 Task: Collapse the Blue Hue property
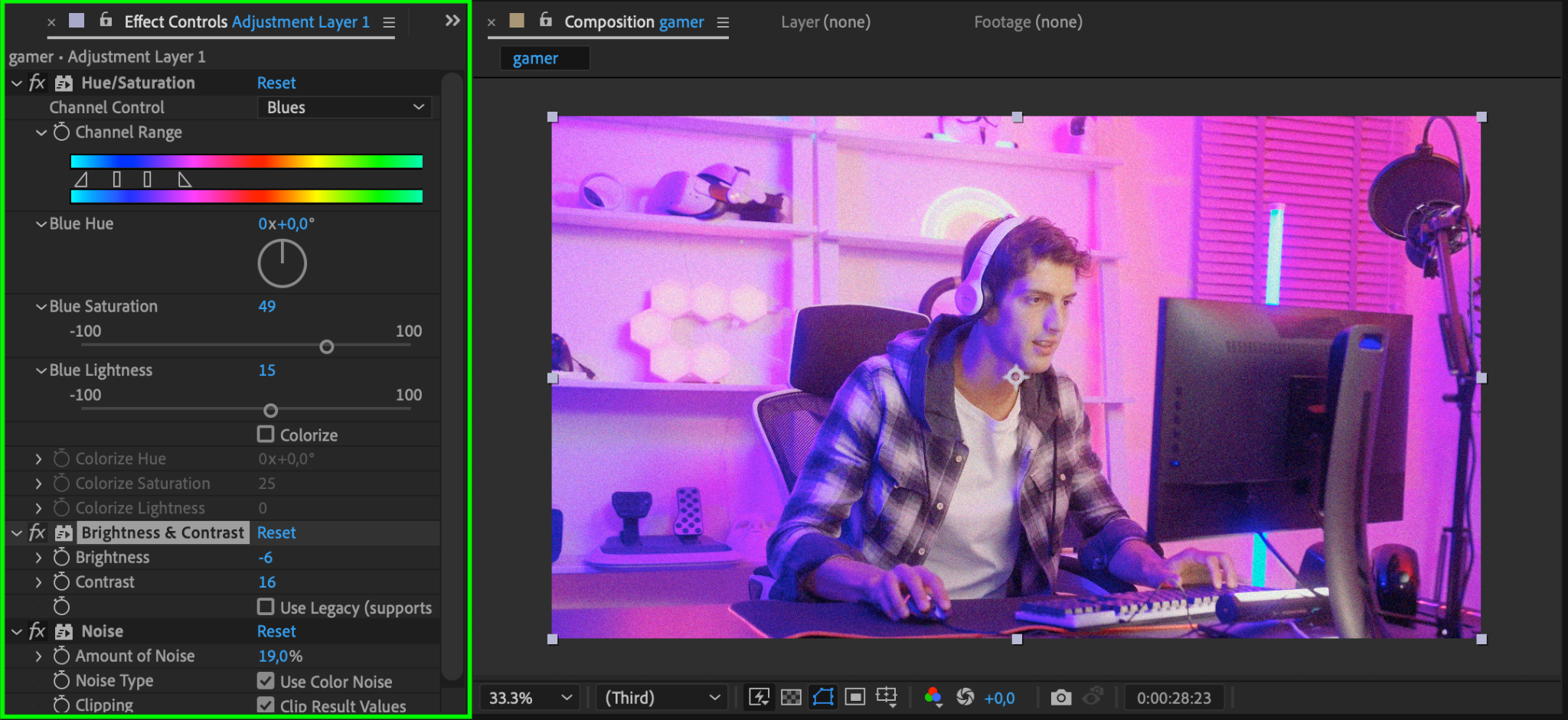point(41,223)
